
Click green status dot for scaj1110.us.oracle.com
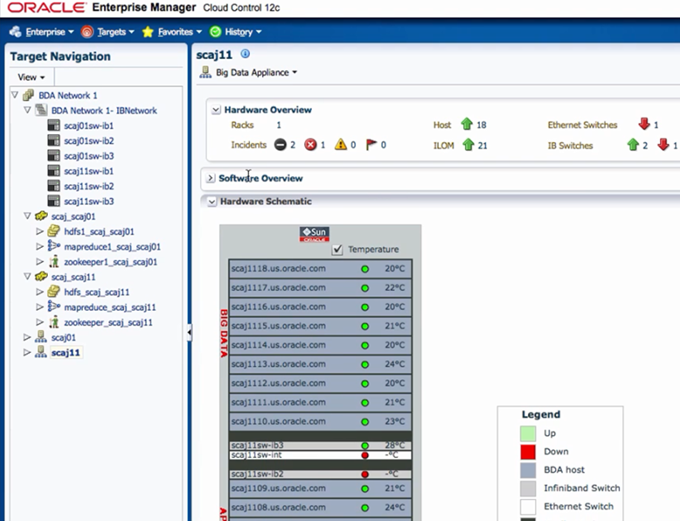(365, 422)
